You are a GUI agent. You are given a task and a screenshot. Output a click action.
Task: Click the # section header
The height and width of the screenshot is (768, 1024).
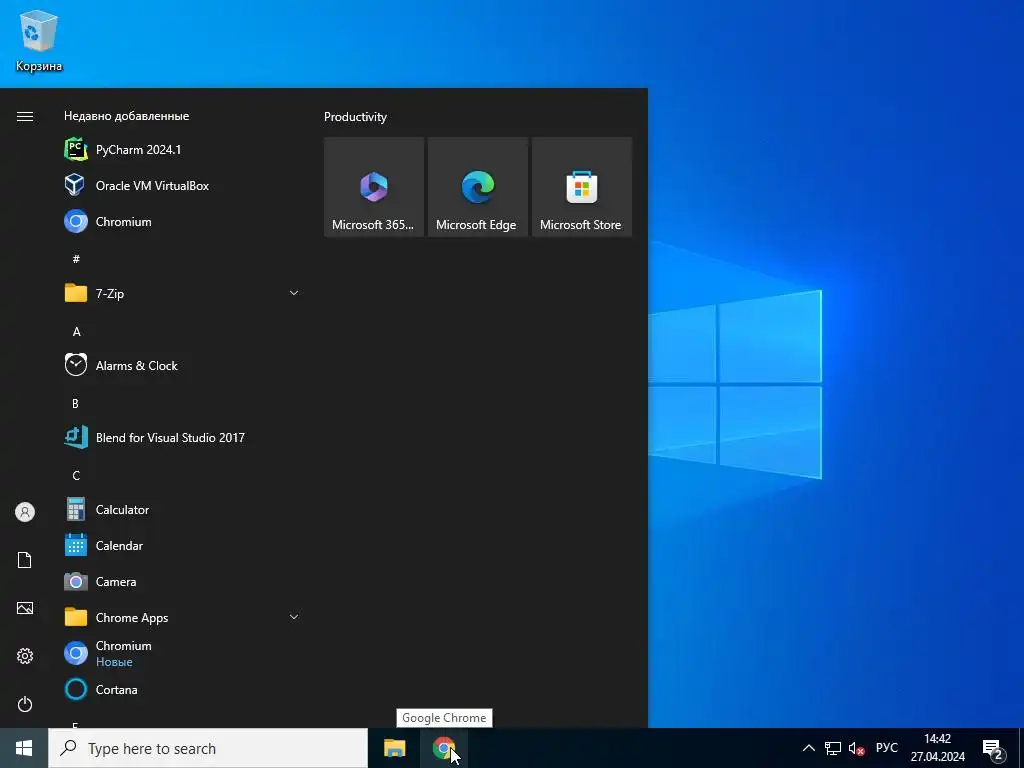(x=76, y=259)
